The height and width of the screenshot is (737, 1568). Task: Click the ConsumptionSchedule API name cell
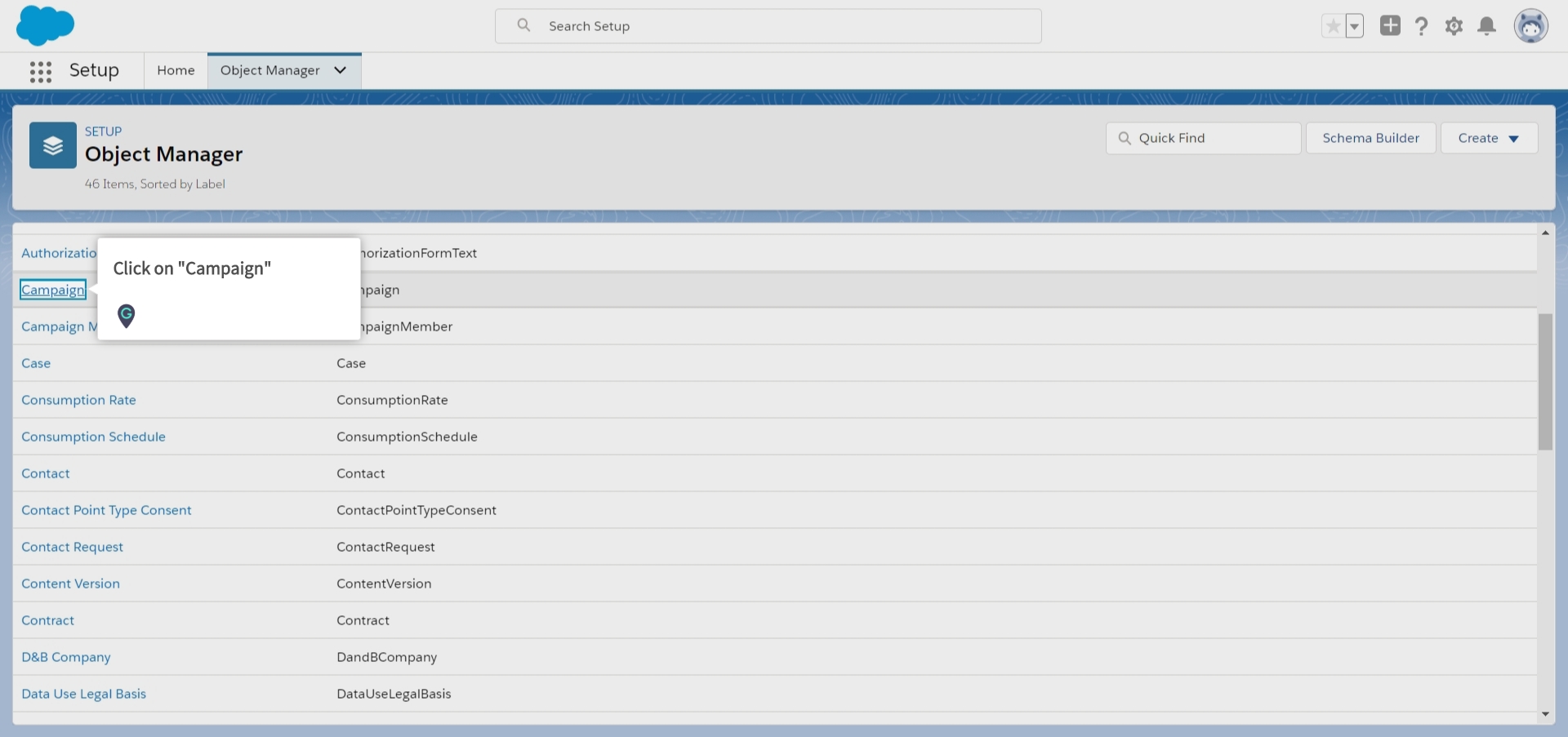[407, 437]
